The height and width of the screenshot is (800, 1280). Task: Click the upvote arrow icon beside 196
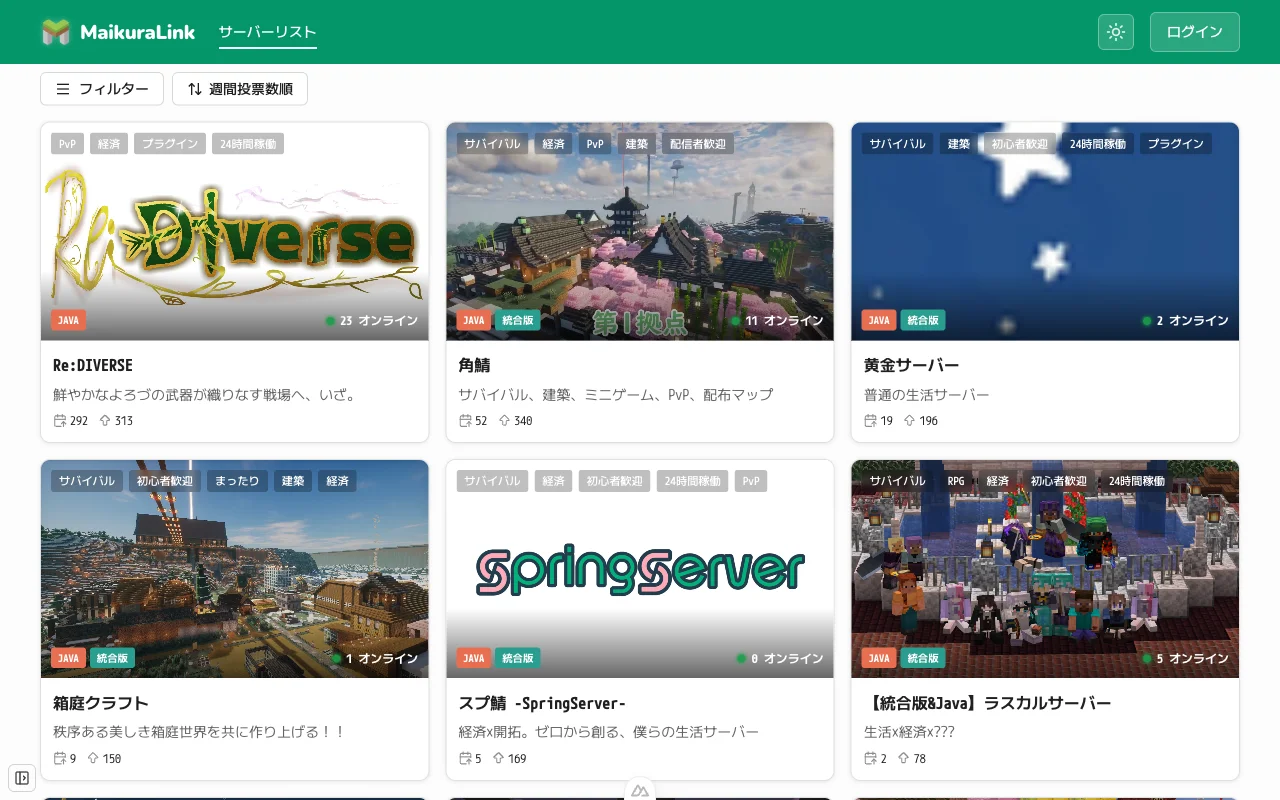[910, 421]
